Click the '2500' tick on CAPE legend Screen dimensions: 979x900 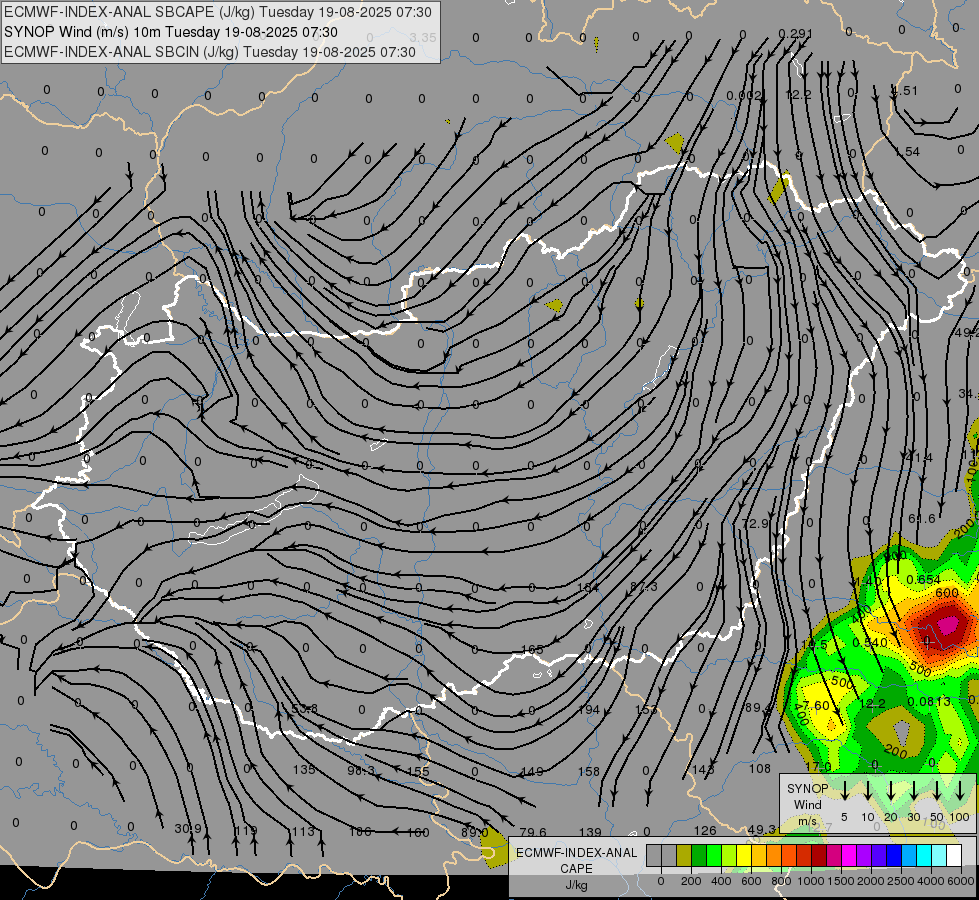(x=901, y=881)
